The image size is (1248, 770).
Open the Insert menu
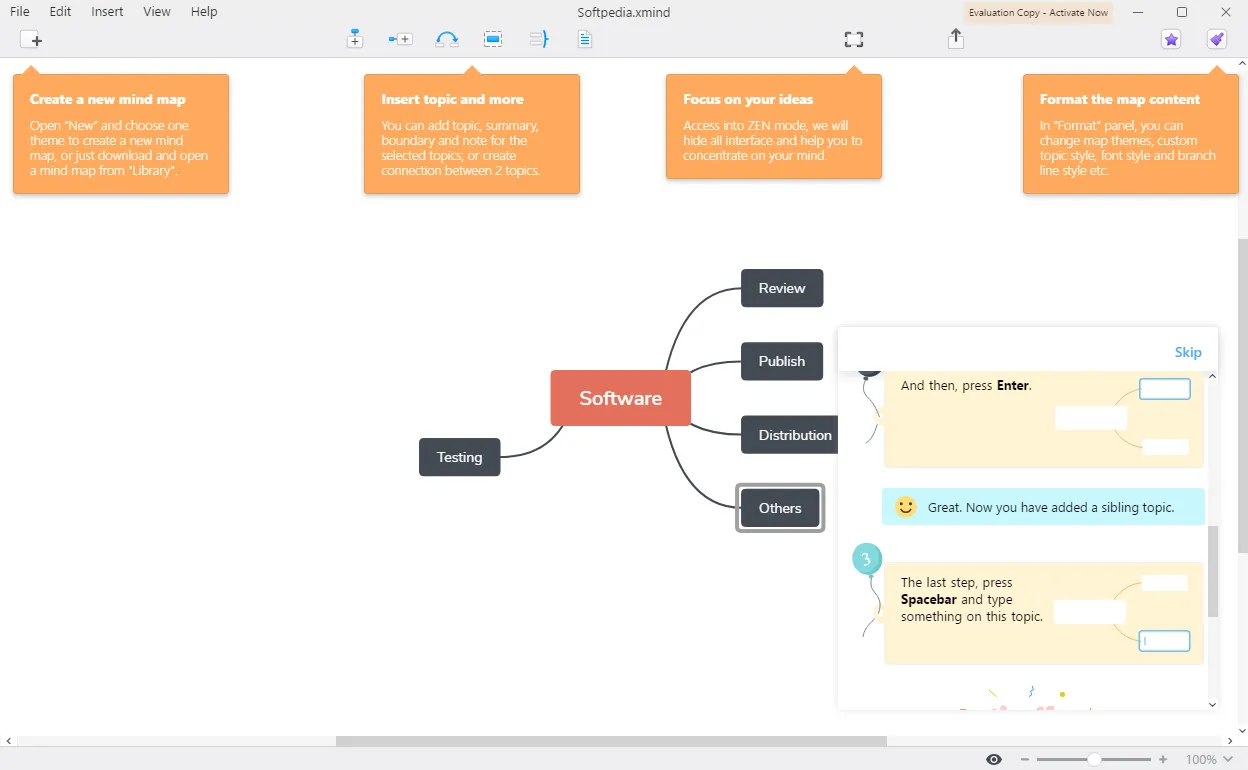pyautogui.click(x=107, y=12)
